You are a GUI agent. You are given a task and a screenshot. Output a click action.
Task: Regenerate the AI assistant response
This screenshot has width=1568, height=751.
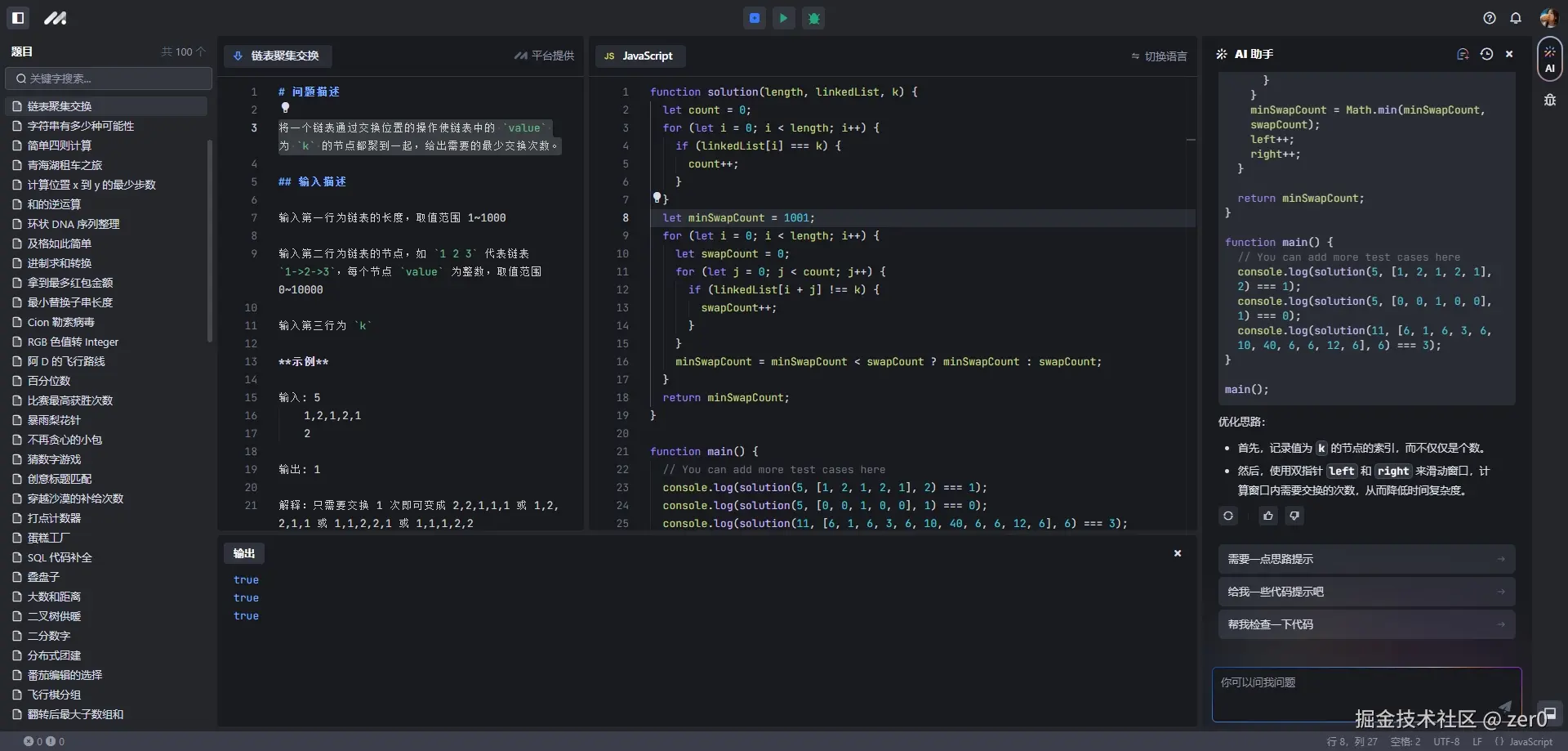(x=1228, y=516)
